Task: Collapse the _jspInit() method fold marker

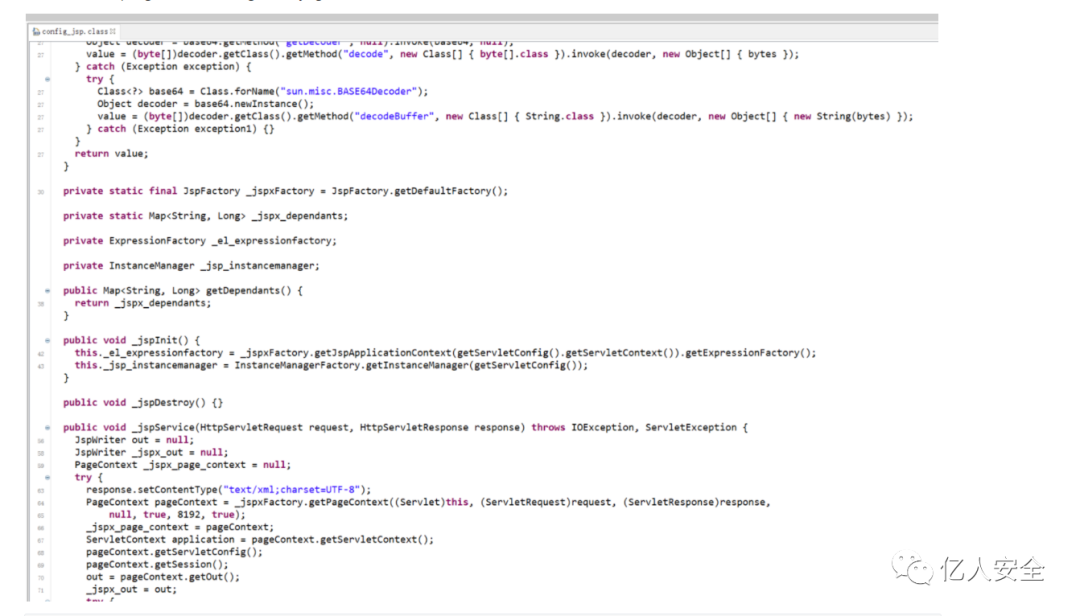Action: pos(48,340)
